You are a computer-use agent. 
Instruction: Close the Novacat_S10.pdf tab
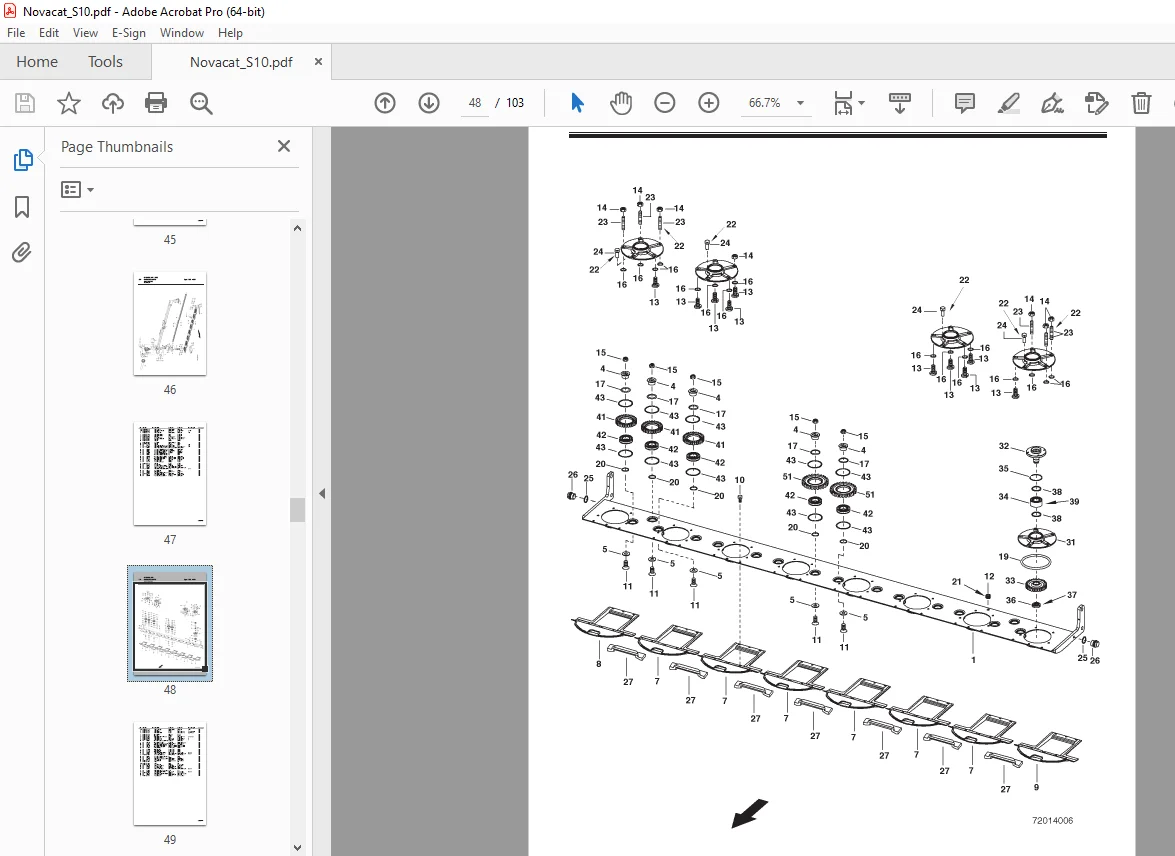(318, 61)
